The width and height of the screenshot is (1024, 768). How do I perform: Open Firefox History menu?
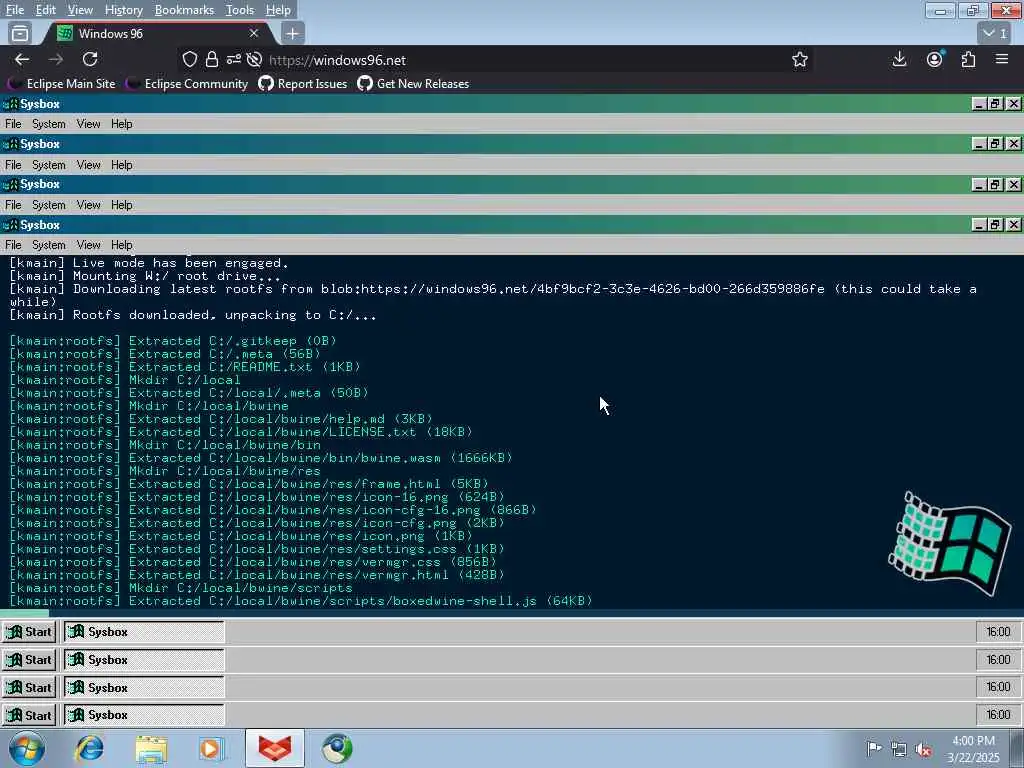pos(123,10)
